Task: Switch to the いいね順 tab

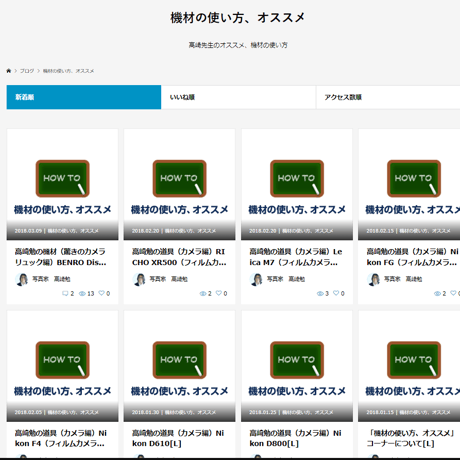Action: point(238,97)
